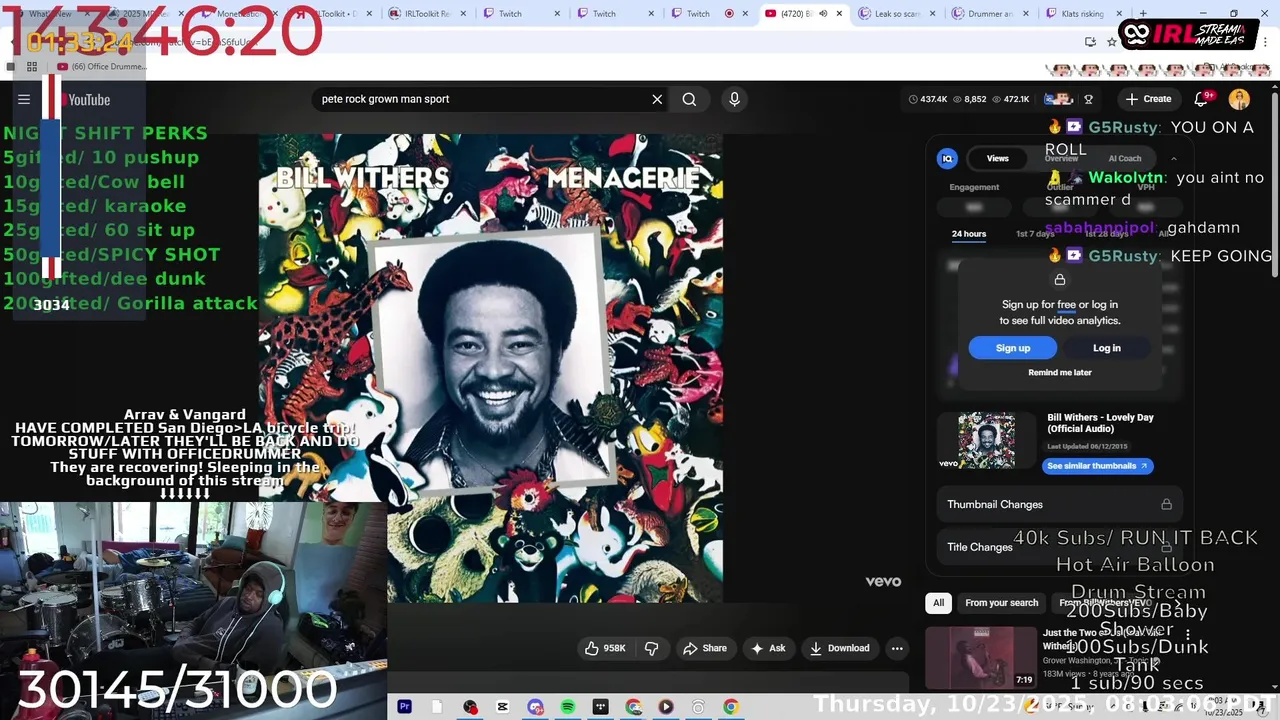Open the video's more actions ellipsis

point(897,648)
